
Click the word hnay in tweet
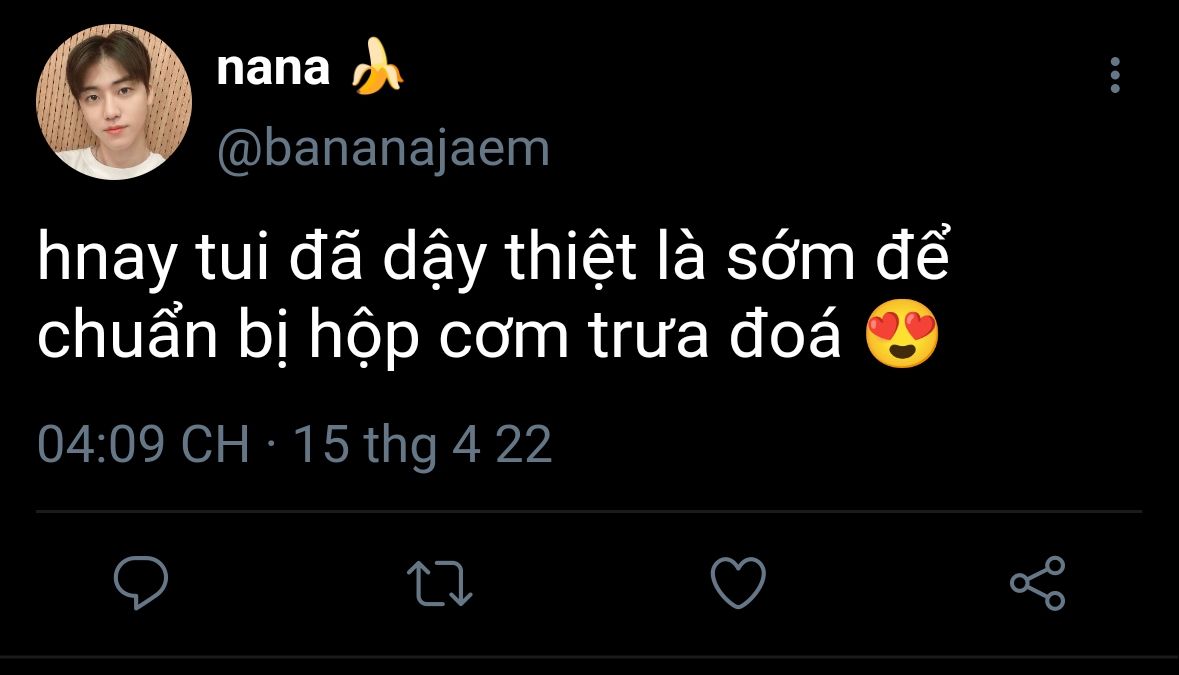tap(108, 258)
